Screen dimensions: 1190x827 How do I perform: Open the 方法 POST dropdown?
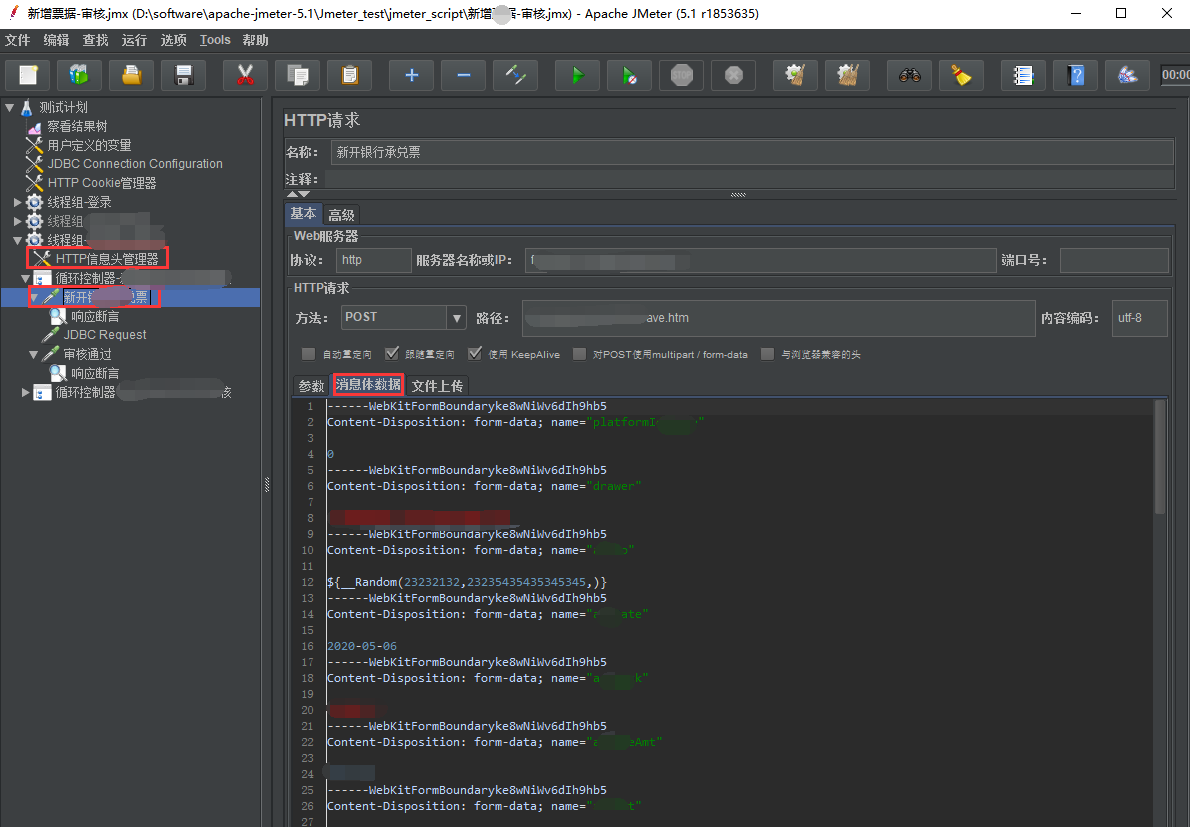click(x=456, y=318)
